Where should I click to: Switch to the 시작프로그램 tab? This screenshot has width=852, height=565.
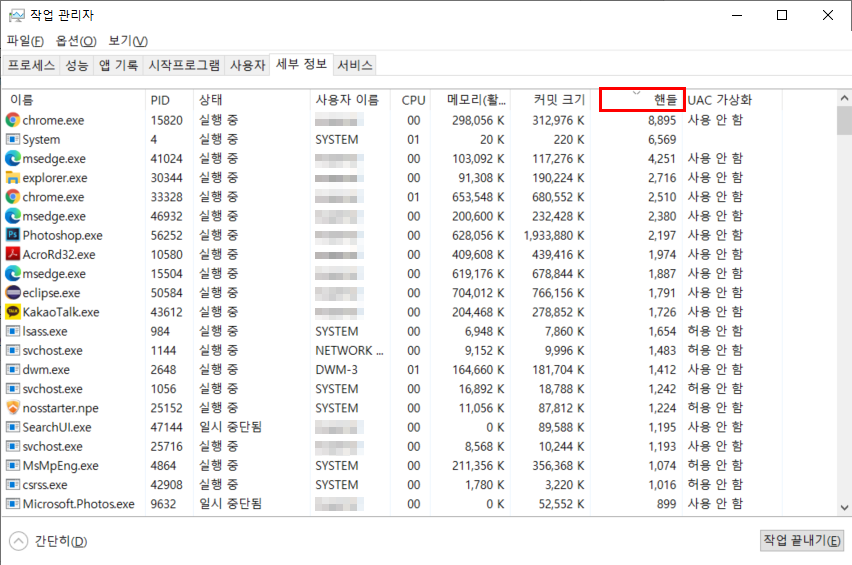(184, 65)
